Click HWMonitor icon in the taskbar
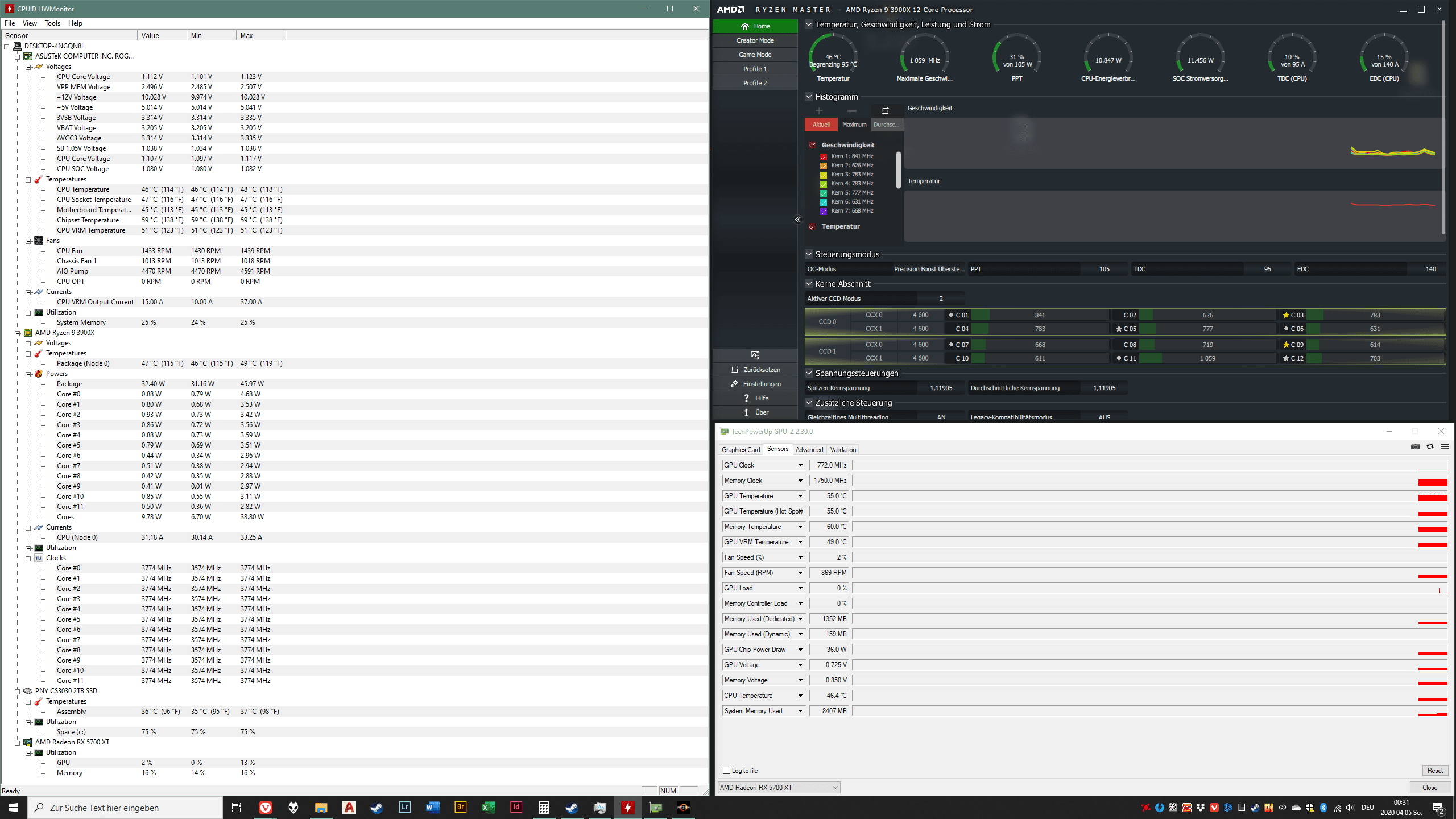 [627, 808]
